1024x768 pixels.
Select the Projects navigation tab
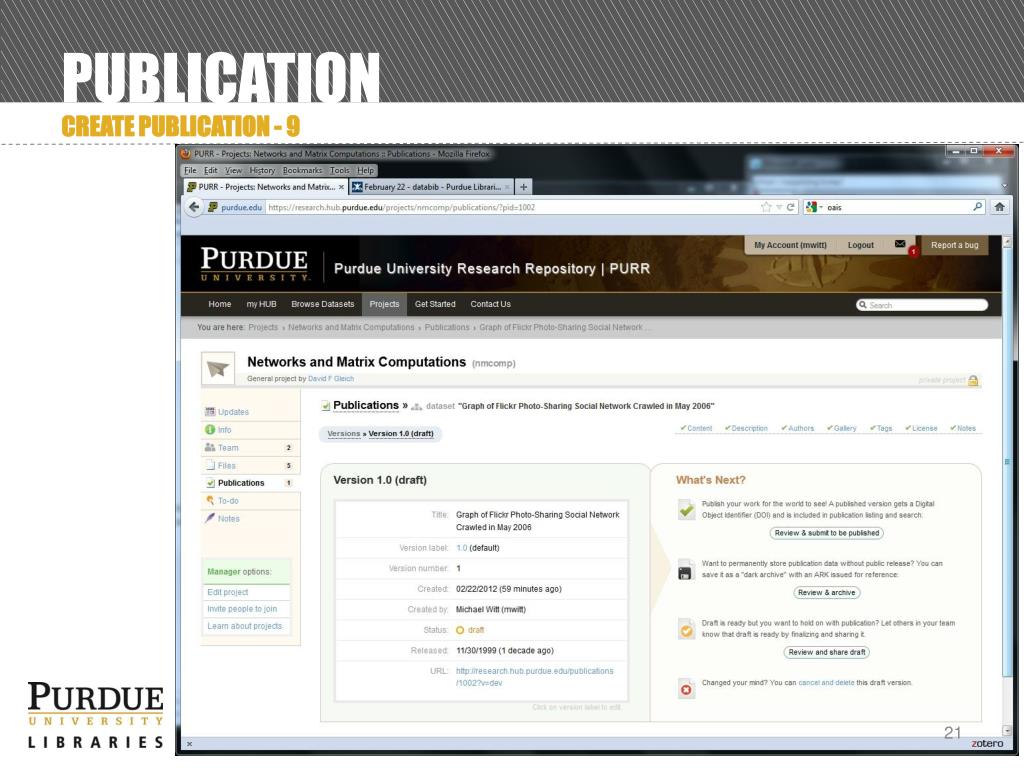[x=384, y=304]
